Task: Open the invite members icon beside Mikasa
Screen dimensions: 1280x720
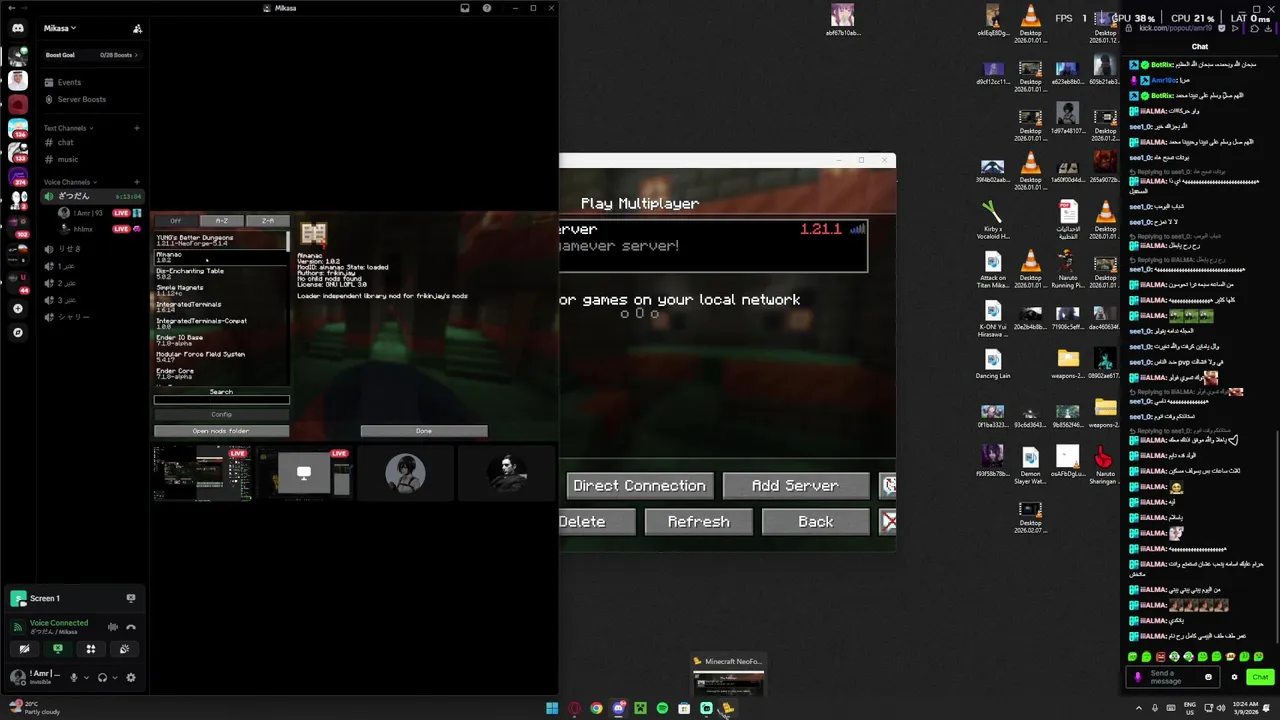Action: pyautogui.click(x=137, y=29)
